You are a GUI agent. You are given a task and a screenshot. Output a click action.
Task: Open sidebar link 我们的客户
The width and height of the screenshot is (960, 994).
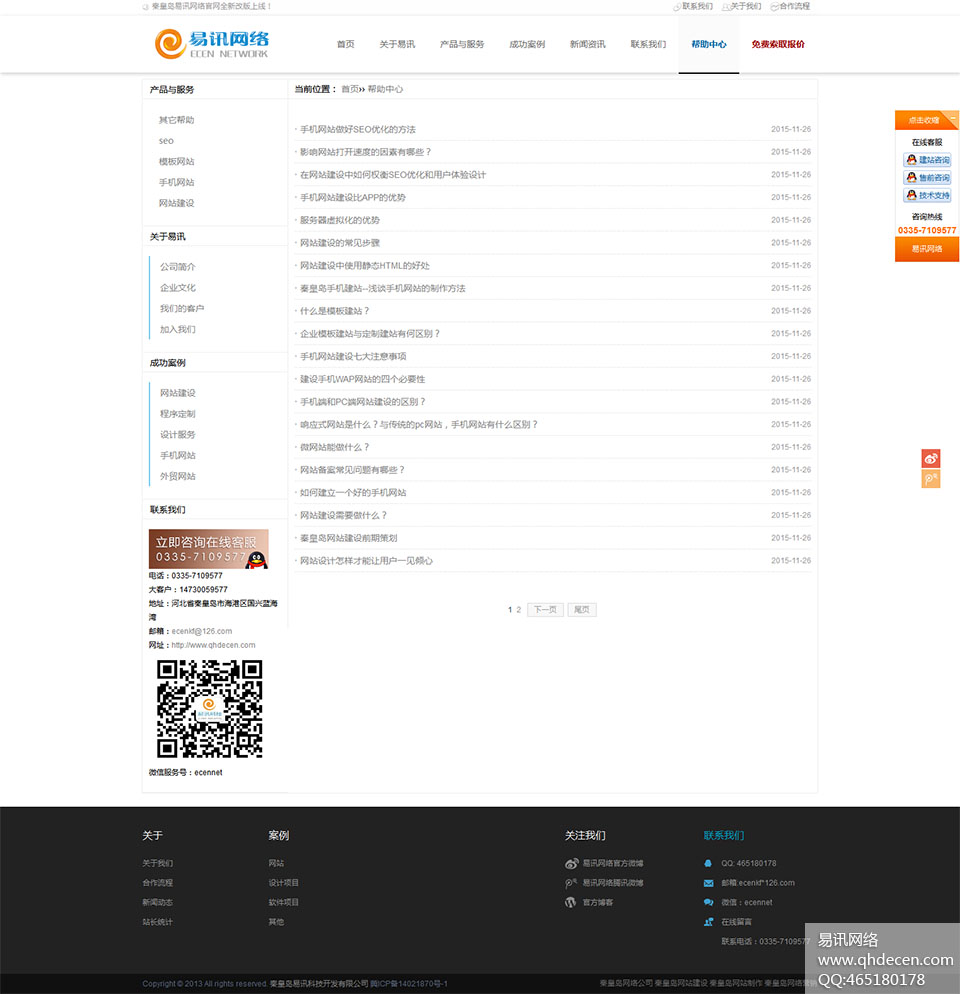point(182,309)
